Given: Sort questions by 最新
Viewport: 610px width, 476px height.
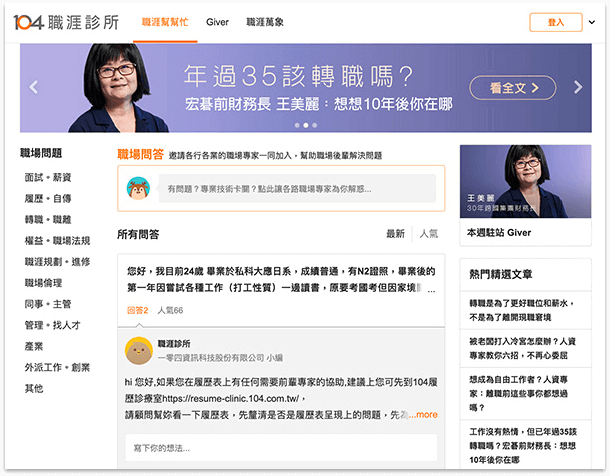Looking at the screenshot, I should pos(395,234).
